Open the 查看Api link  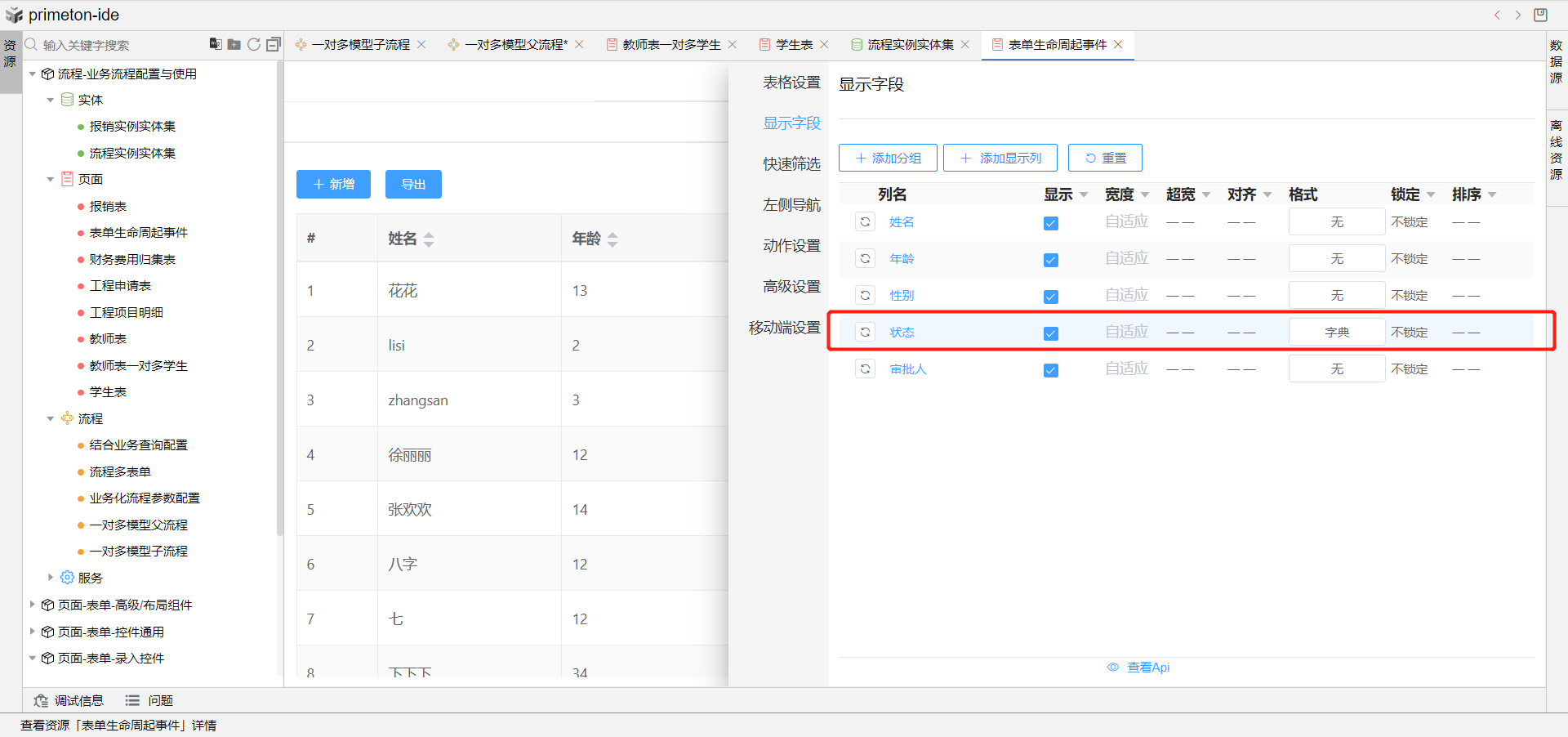pyautogui.click(x=1147, y=668)
